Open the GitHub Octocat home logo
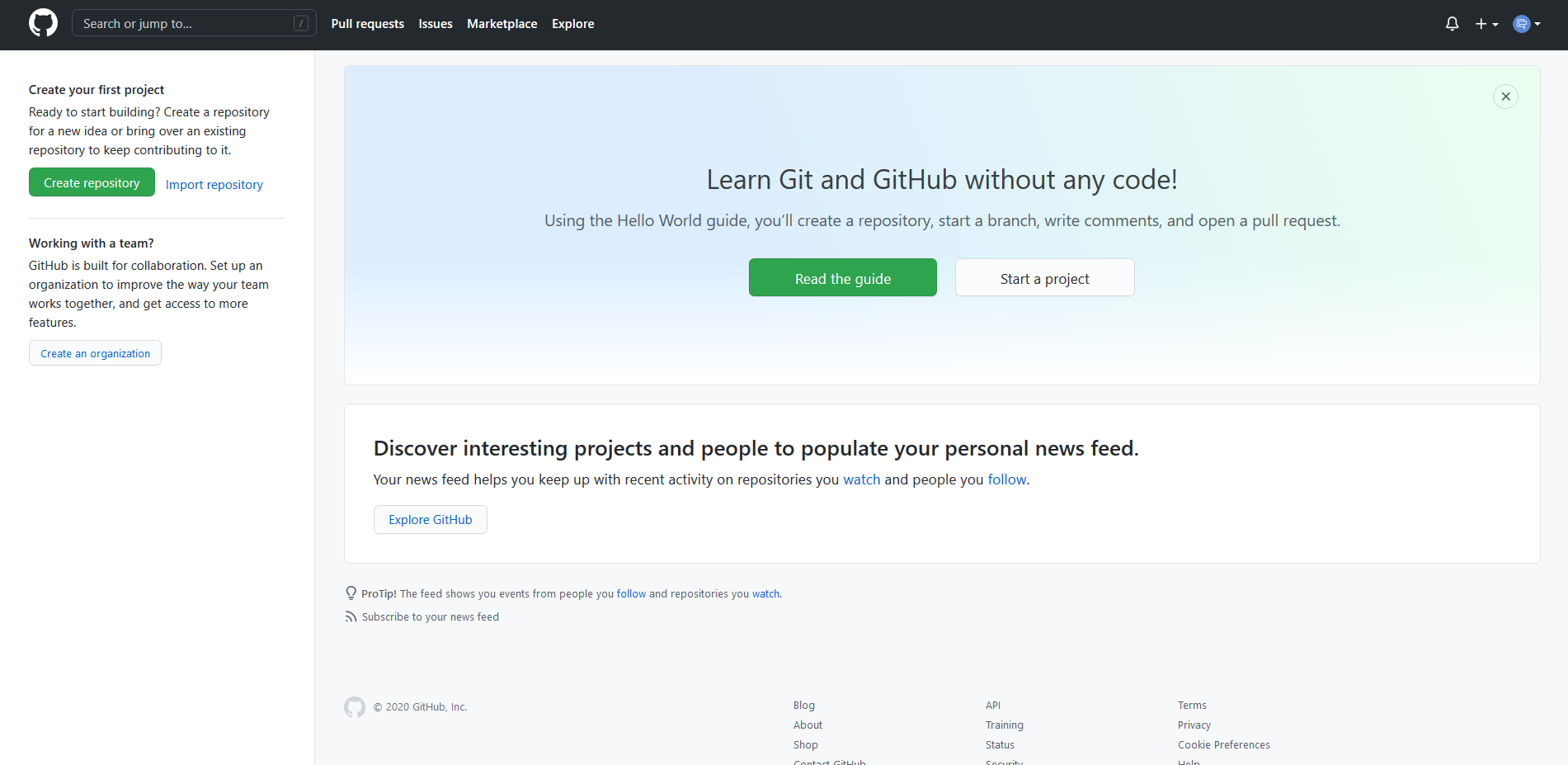The image size is (1568, 765). tap(43, 23)
